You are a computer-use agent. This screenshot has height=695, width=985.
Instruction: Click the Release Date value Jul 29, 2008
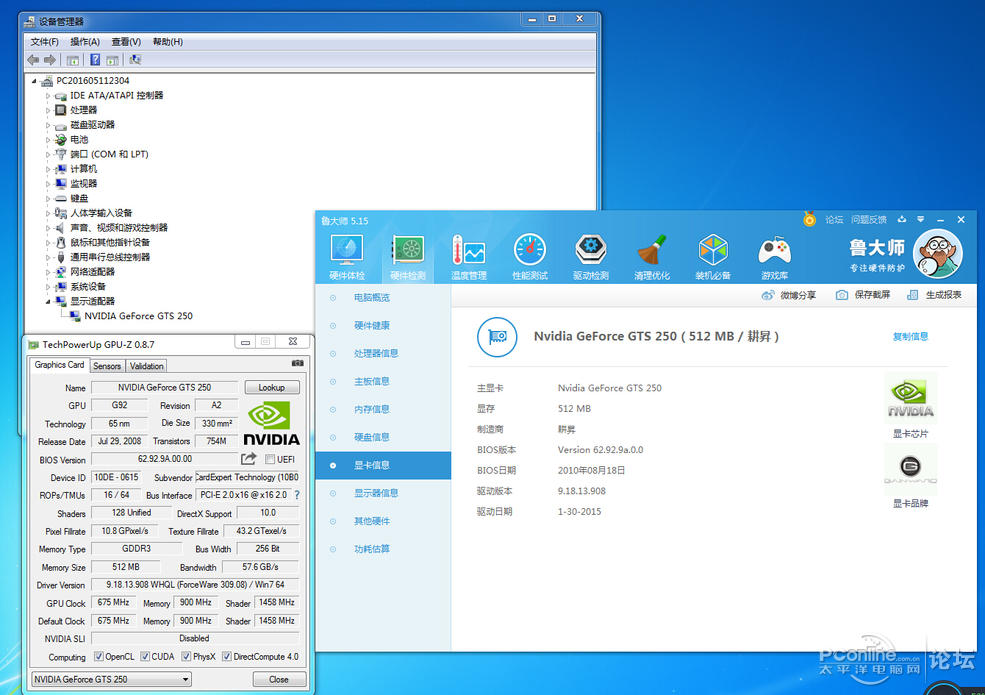[x=119, y=441]
